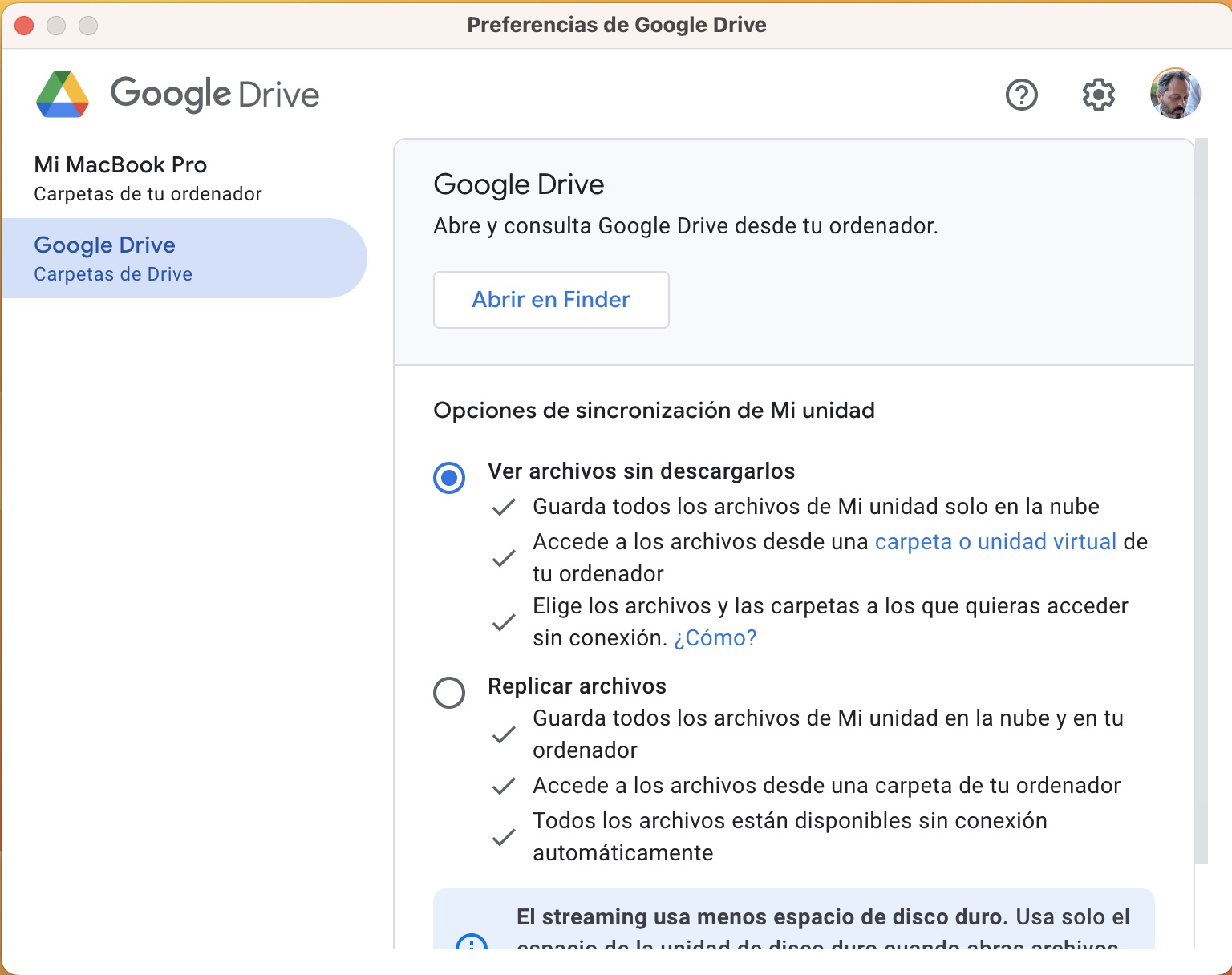Screen dimensions: 1232x975
Task: Click the info icon in streaming banner
Action: pyautogui.click(x=471, y=943)
